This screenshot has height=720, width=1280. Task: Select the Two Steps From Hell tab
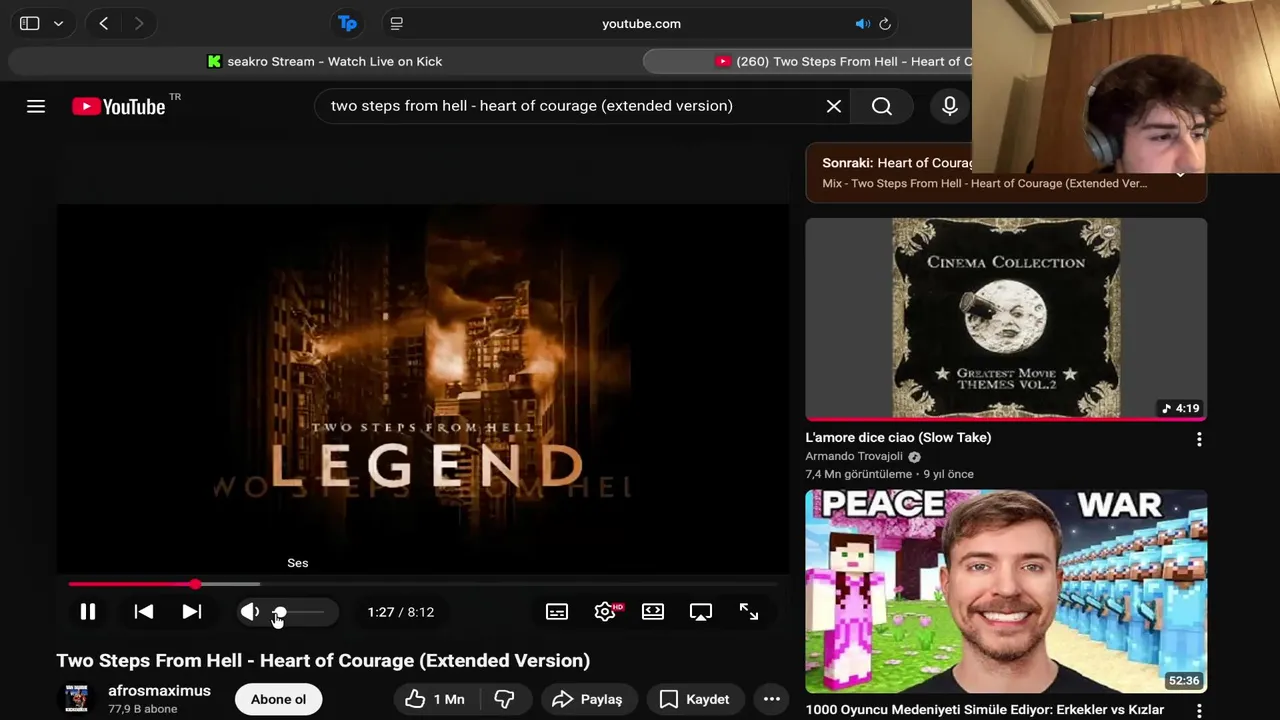(x=810, y=61)
